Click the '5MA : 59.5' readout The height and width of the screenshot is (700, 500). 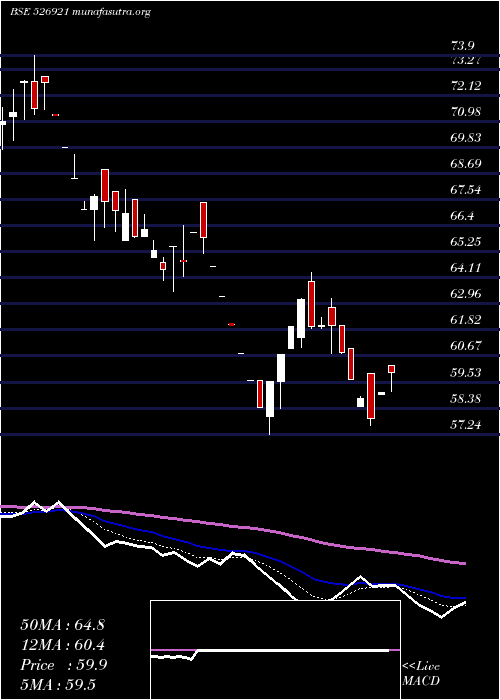pos(58,684)
